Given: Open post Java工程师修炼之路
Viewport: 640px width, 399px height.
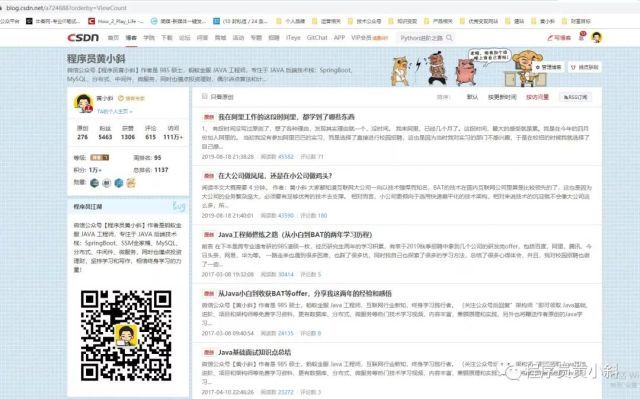Looking at the screenshot, I should click(x=295, y=235).
